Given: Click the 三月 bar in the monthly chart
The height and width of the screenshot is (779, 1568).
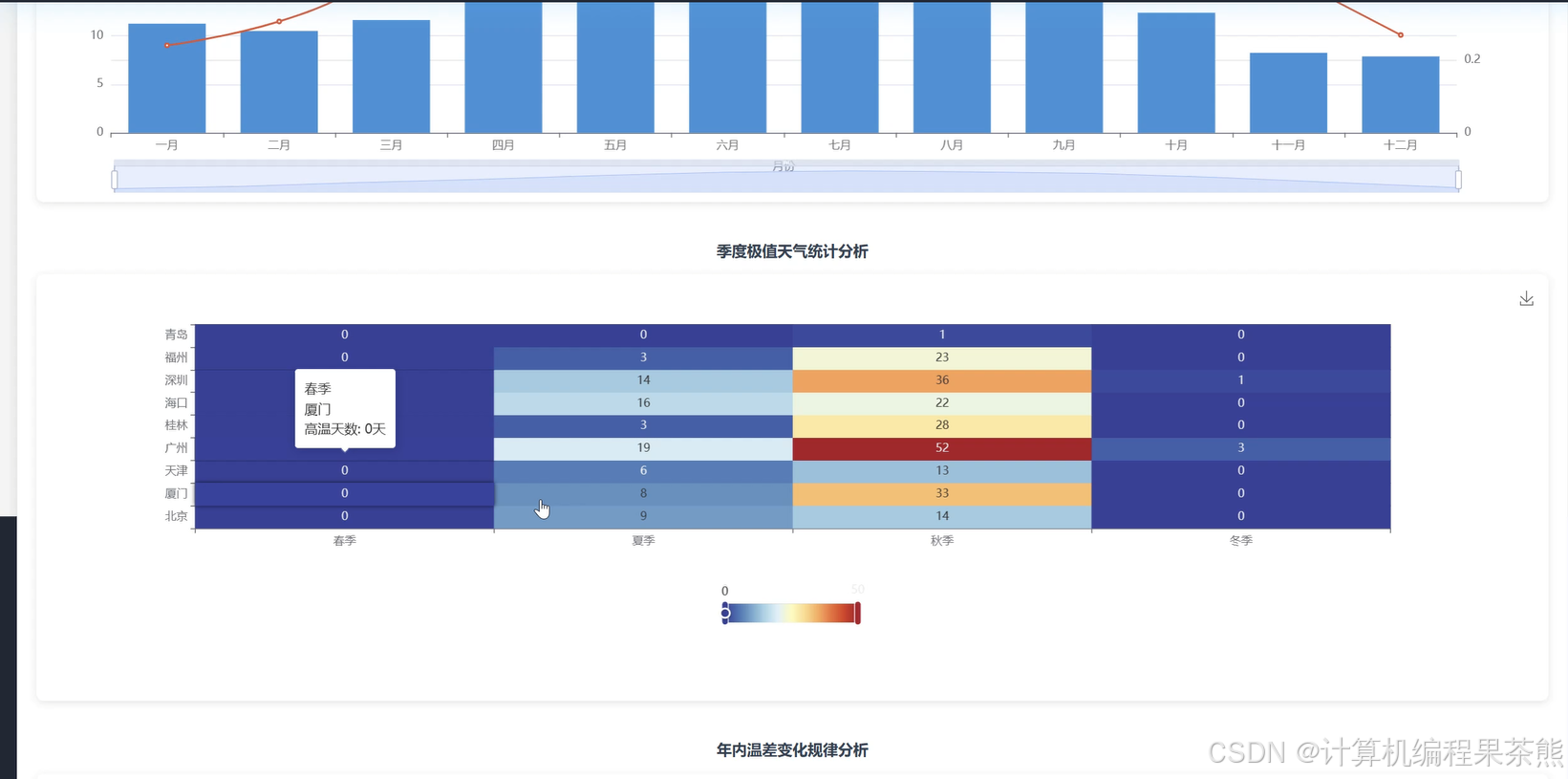Looking at the screenshot, I should pos(391,76).
